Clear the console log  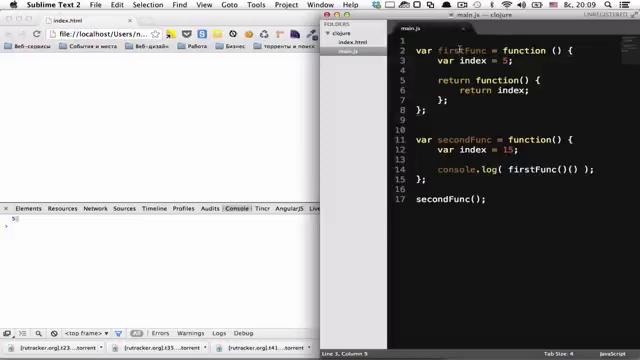tap(54, 333)
